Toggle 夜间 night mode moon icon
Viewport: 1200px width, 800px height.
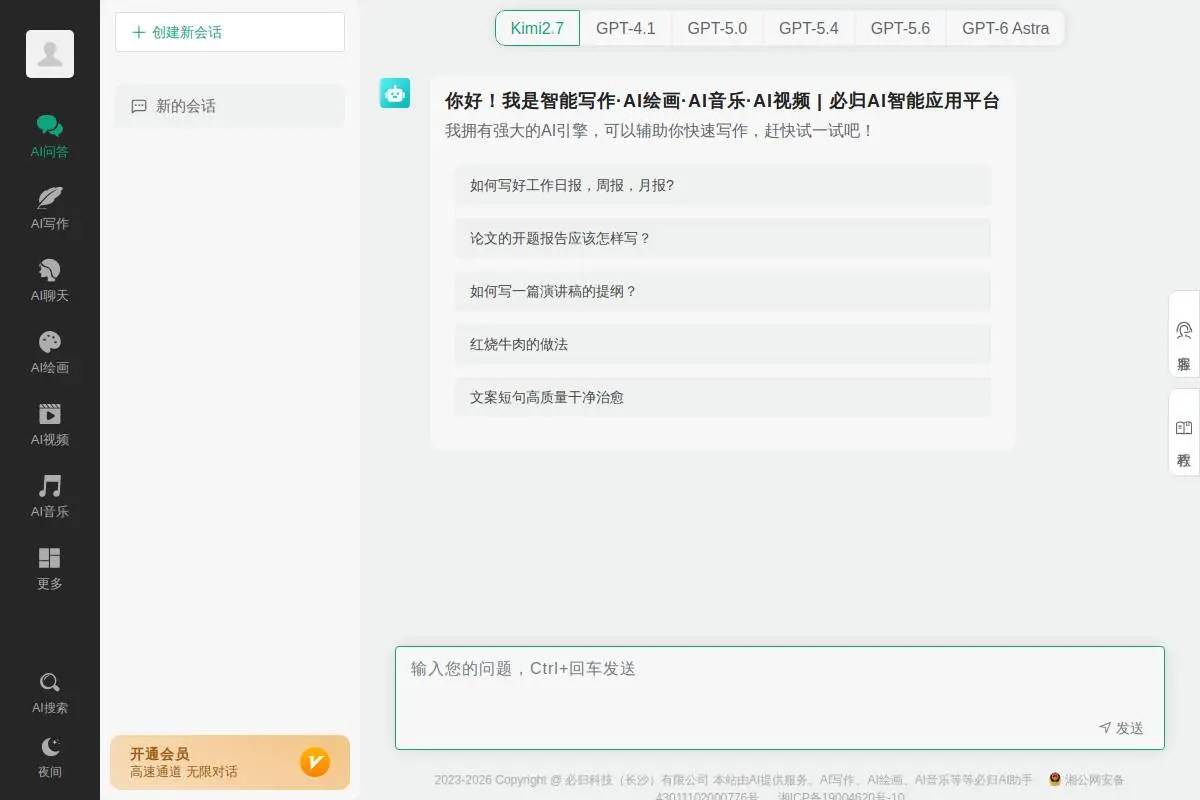(50, 747)
